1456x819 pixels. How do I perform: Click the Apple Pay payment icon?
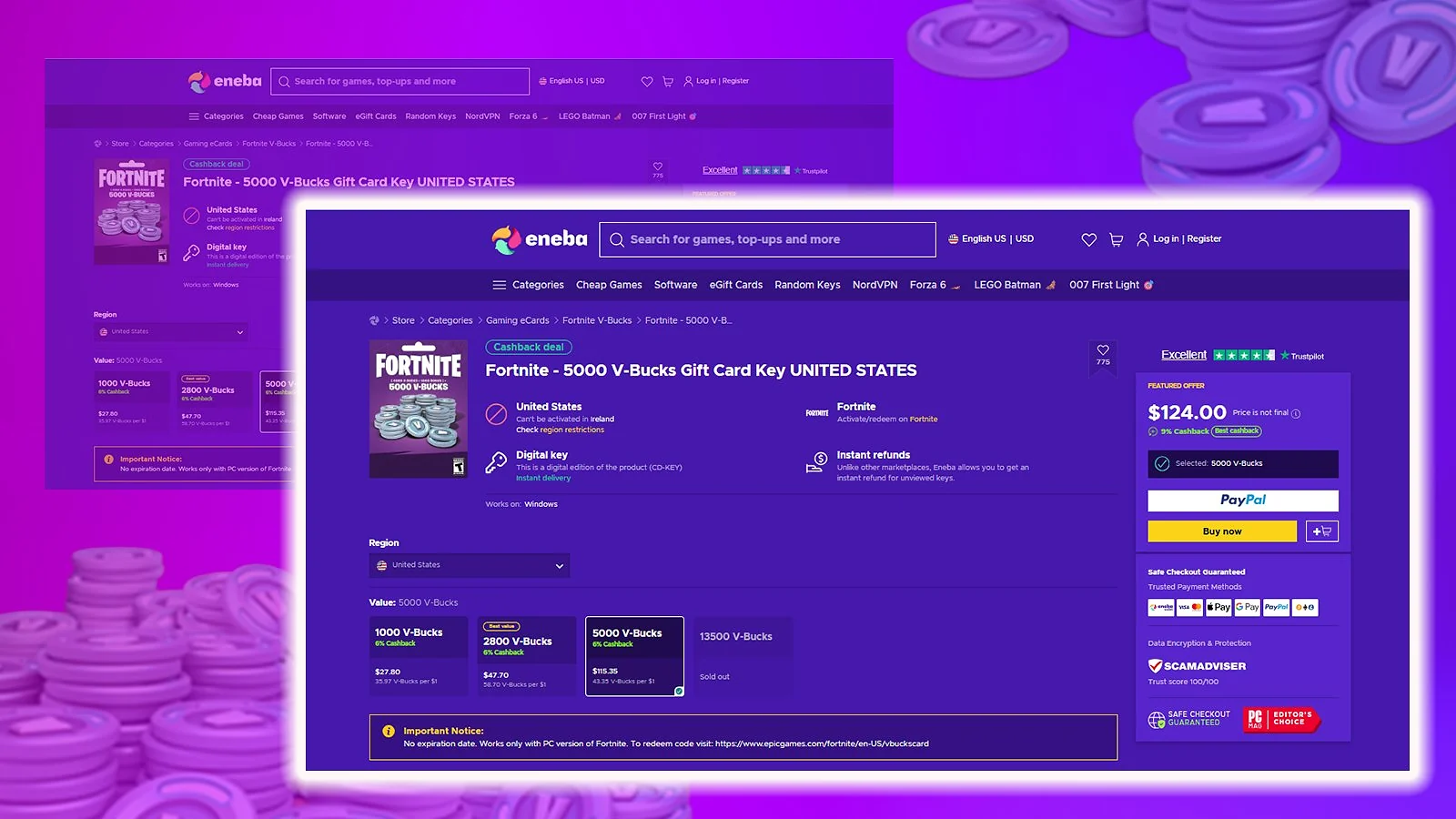click(1219, 607)
